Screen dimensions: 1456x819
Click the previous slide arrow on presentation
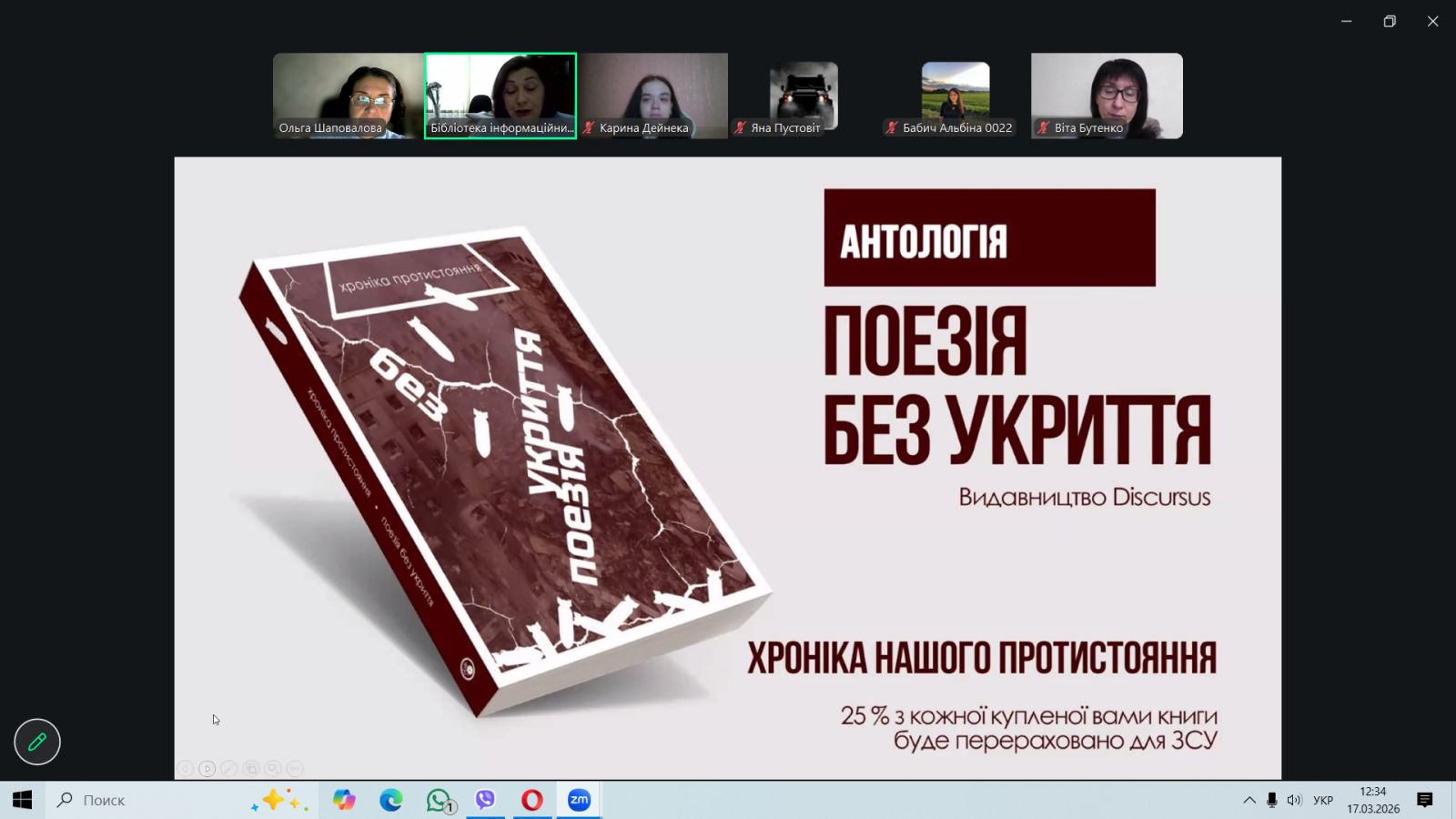point(186,769)
